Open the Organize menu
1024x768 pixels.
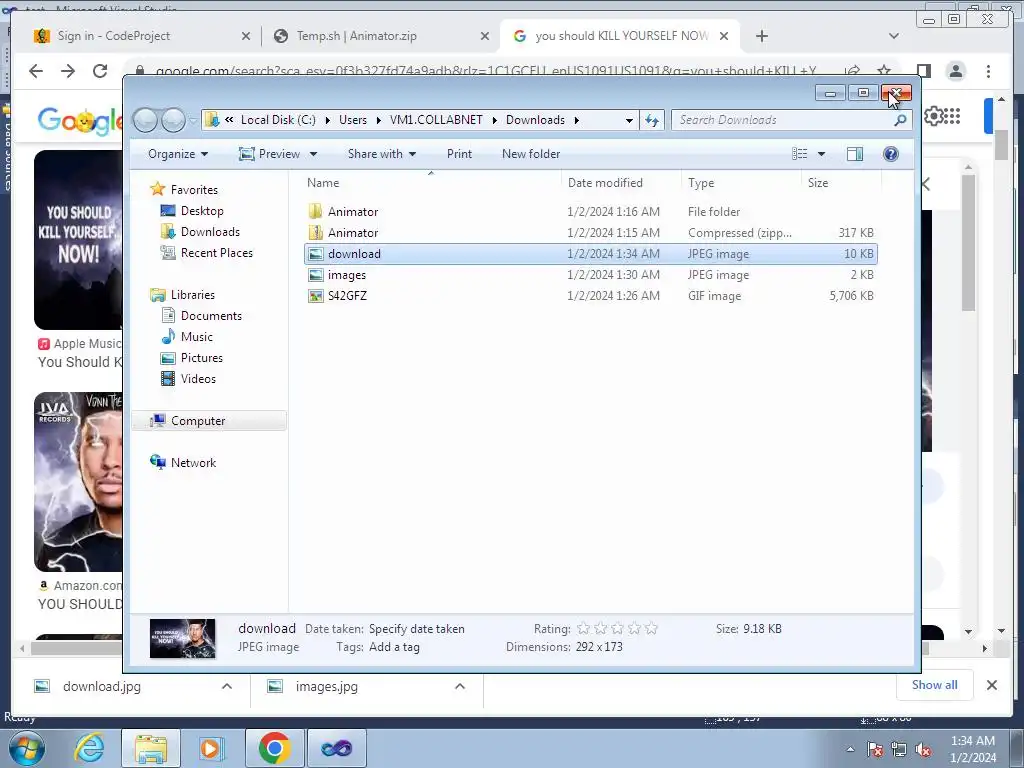click(x=178, y=154)
